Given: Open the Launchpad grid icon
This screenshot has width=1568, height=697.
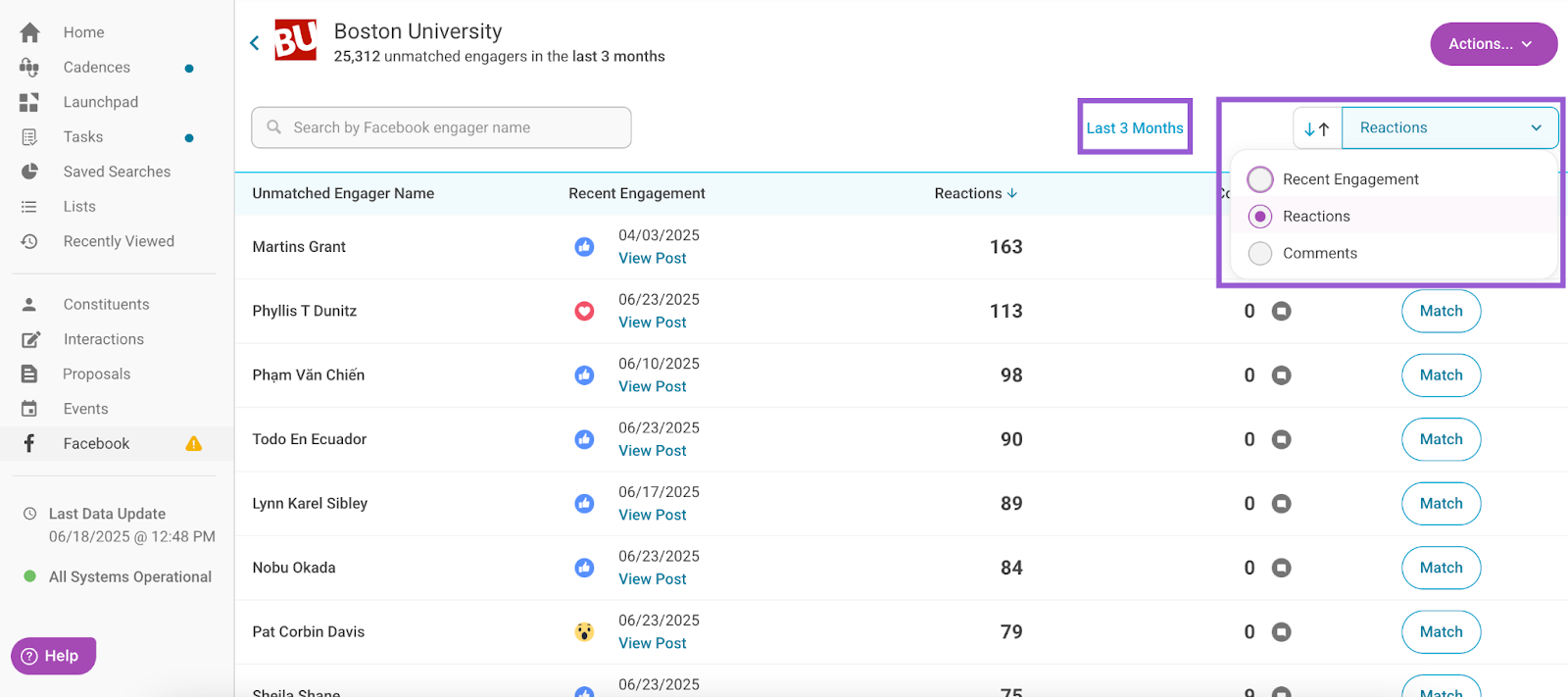Looking at the screenshot, I should [x=29, y=102].
